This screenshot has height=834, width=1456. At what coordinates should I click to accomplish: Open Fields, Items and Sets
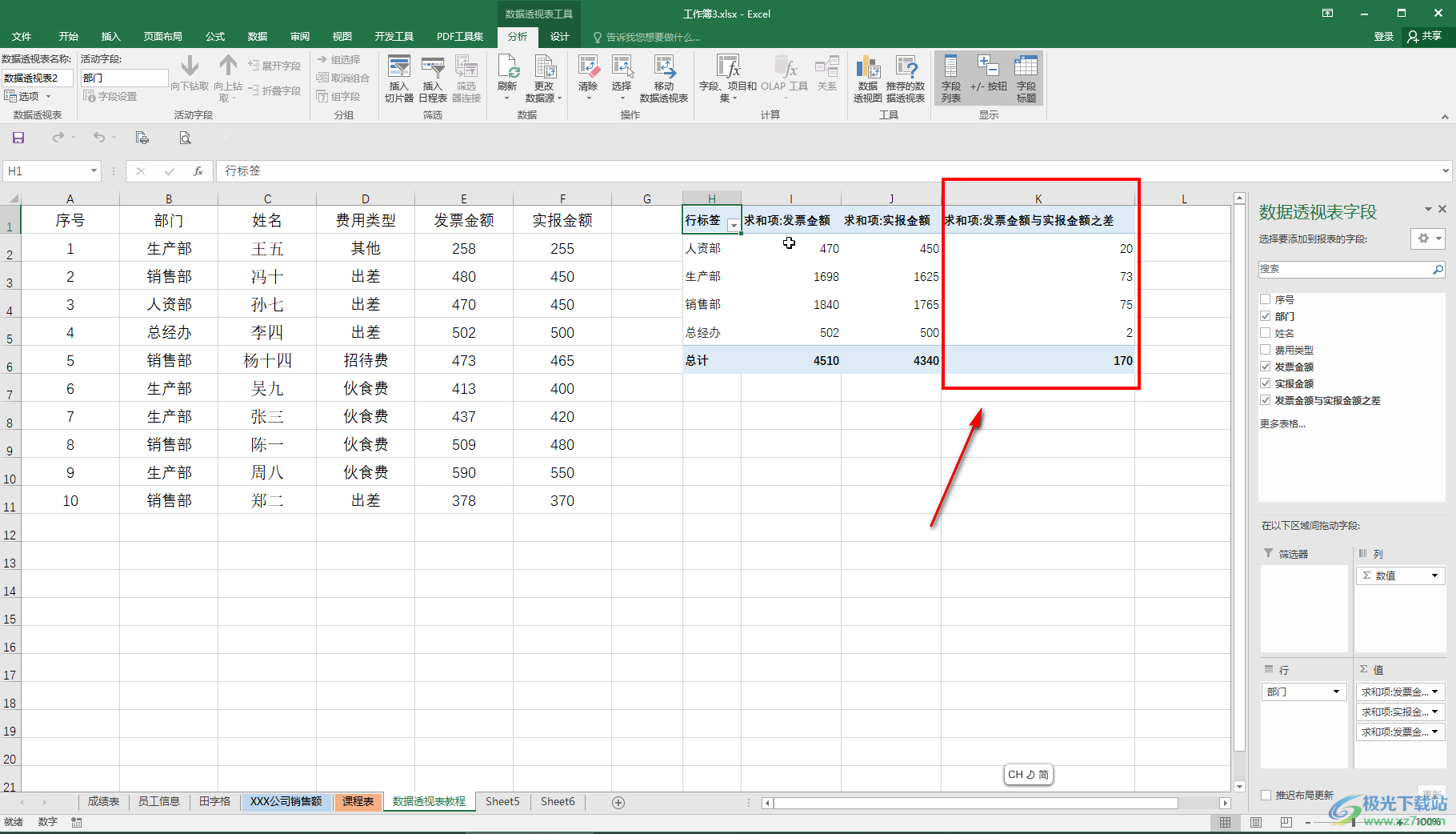coord(728,78)
